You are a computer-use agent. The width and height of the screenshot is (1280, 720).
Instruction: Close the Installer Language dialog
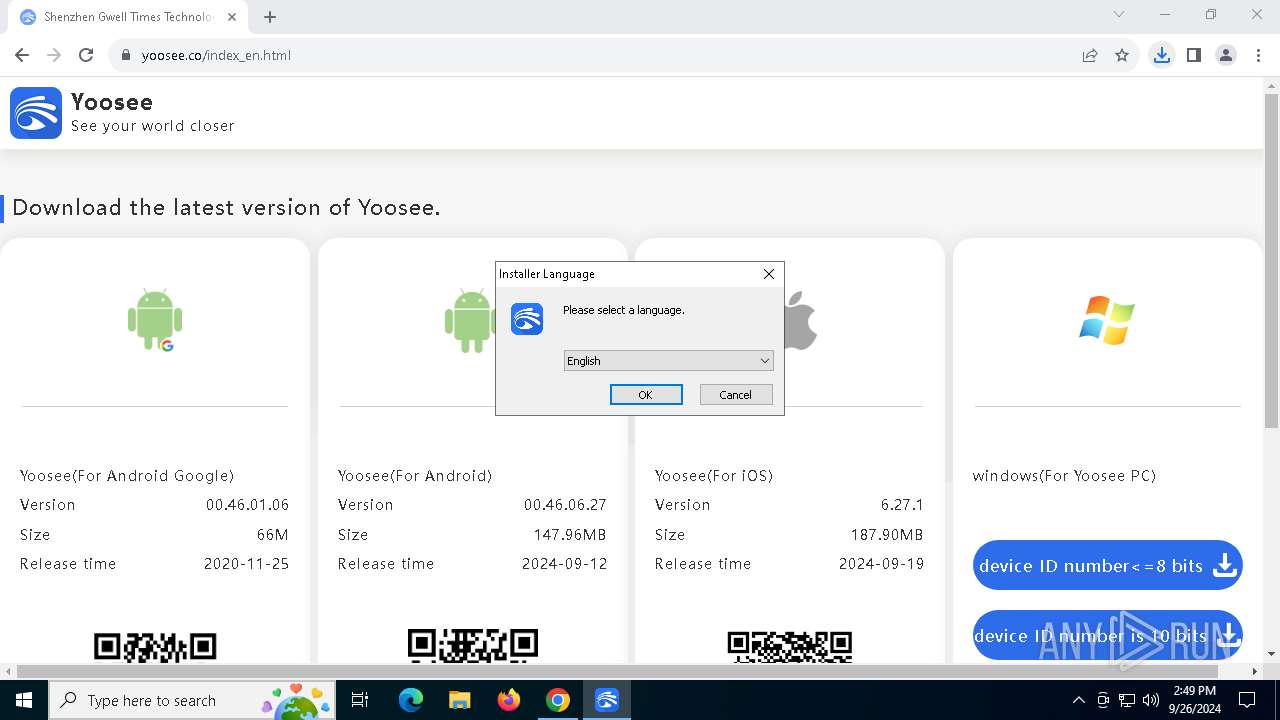769,274
